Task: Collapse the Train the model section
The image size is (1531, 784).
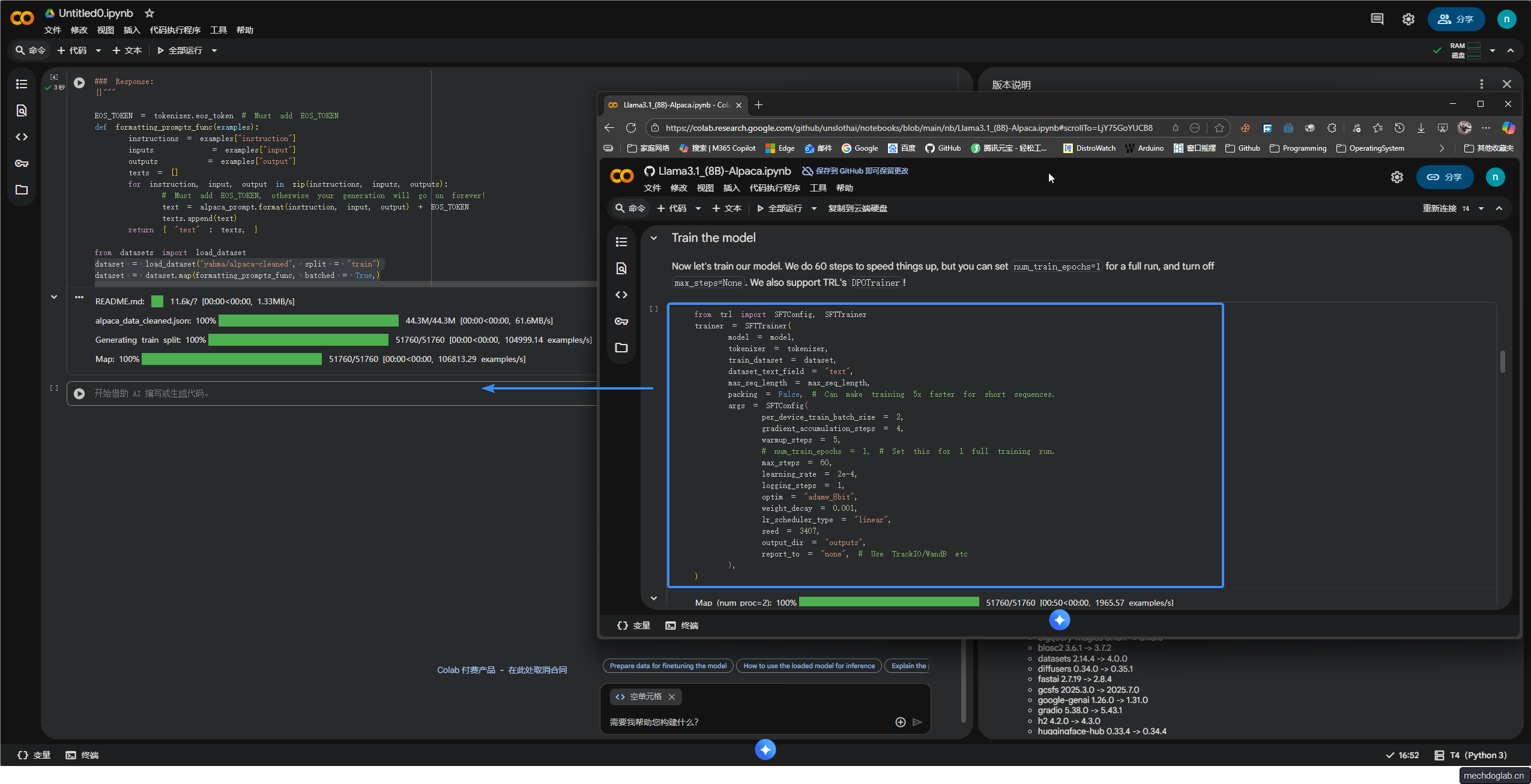Action: click(654, 238)
